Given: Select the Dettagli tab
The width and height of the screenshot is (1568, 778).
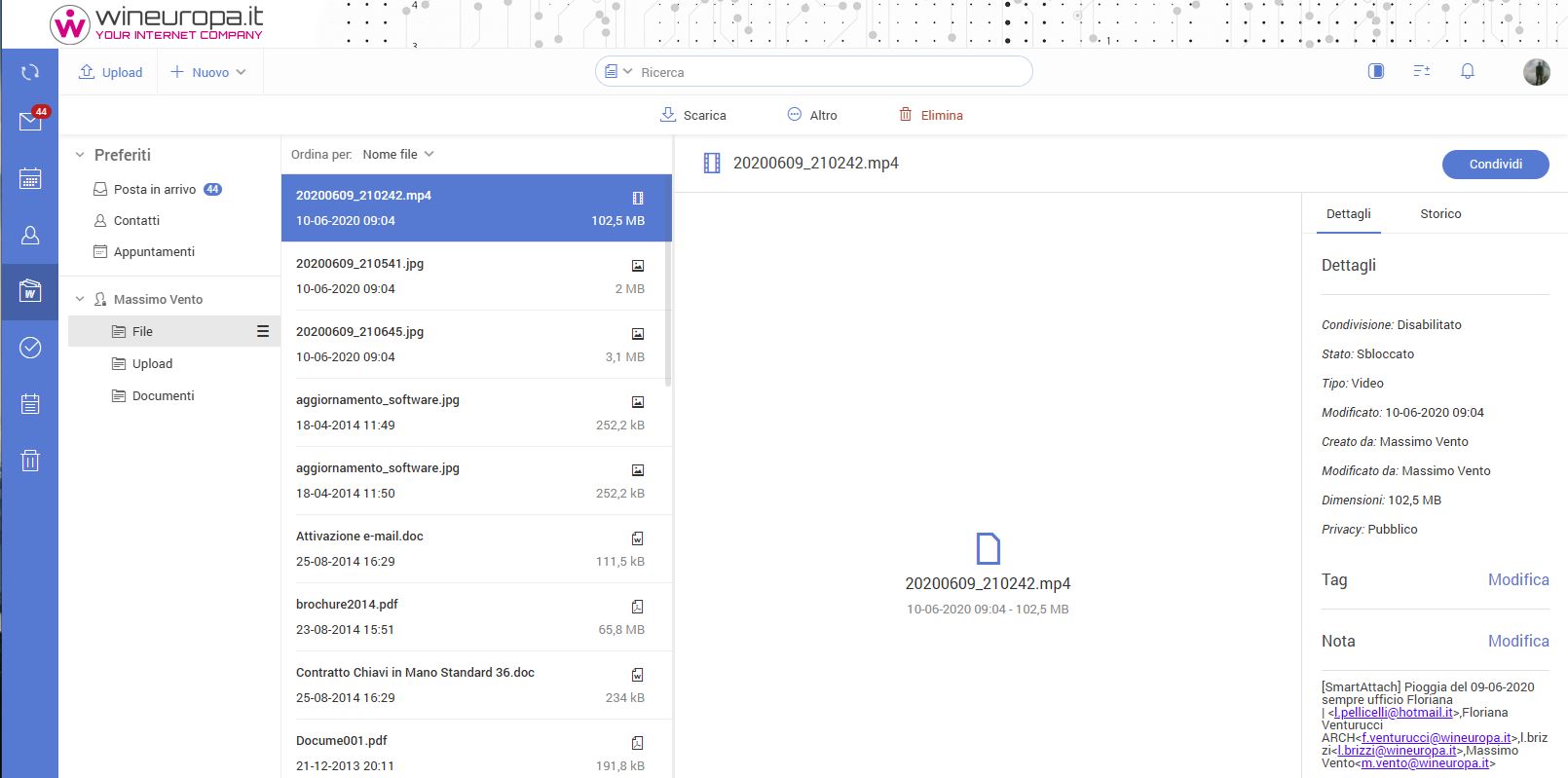Looking at the screenshot, I should coord(1348,213).
